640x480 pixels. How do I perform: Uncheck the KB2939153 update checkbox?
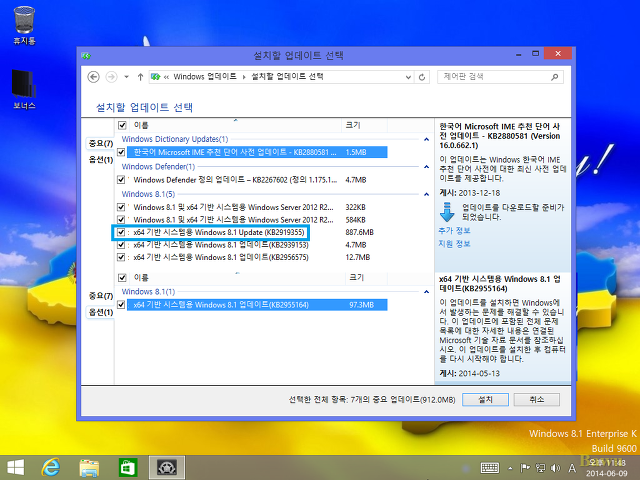[121, 245]
